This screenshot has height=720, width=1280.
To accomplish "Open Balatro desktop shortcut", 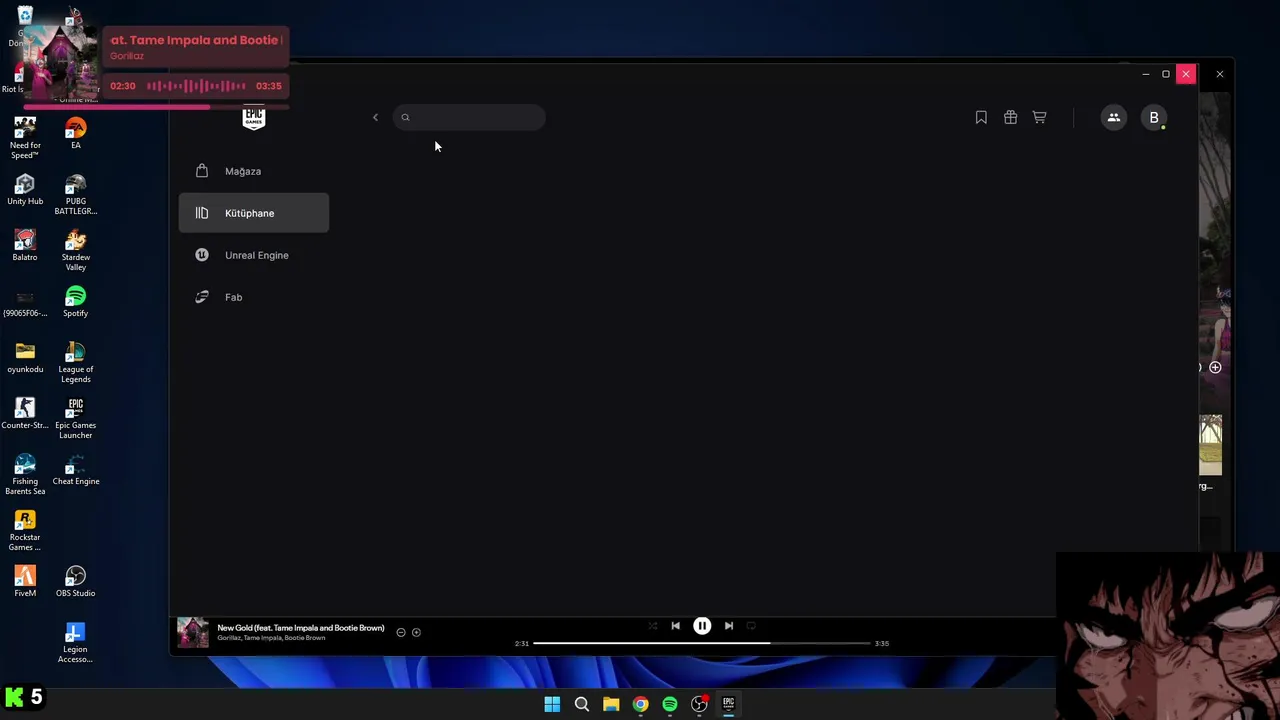I will click(x=25, y=246).
